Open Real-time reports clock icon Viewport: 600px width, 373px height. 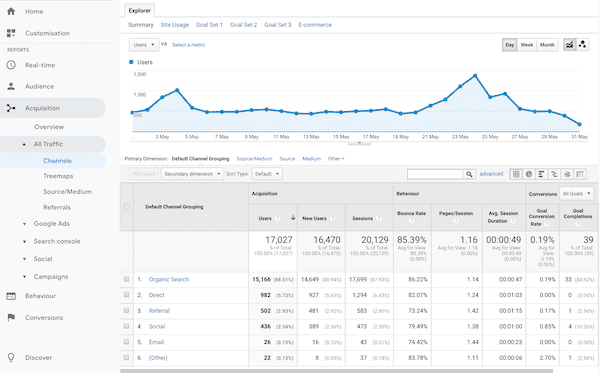click(x=11, y=65)
